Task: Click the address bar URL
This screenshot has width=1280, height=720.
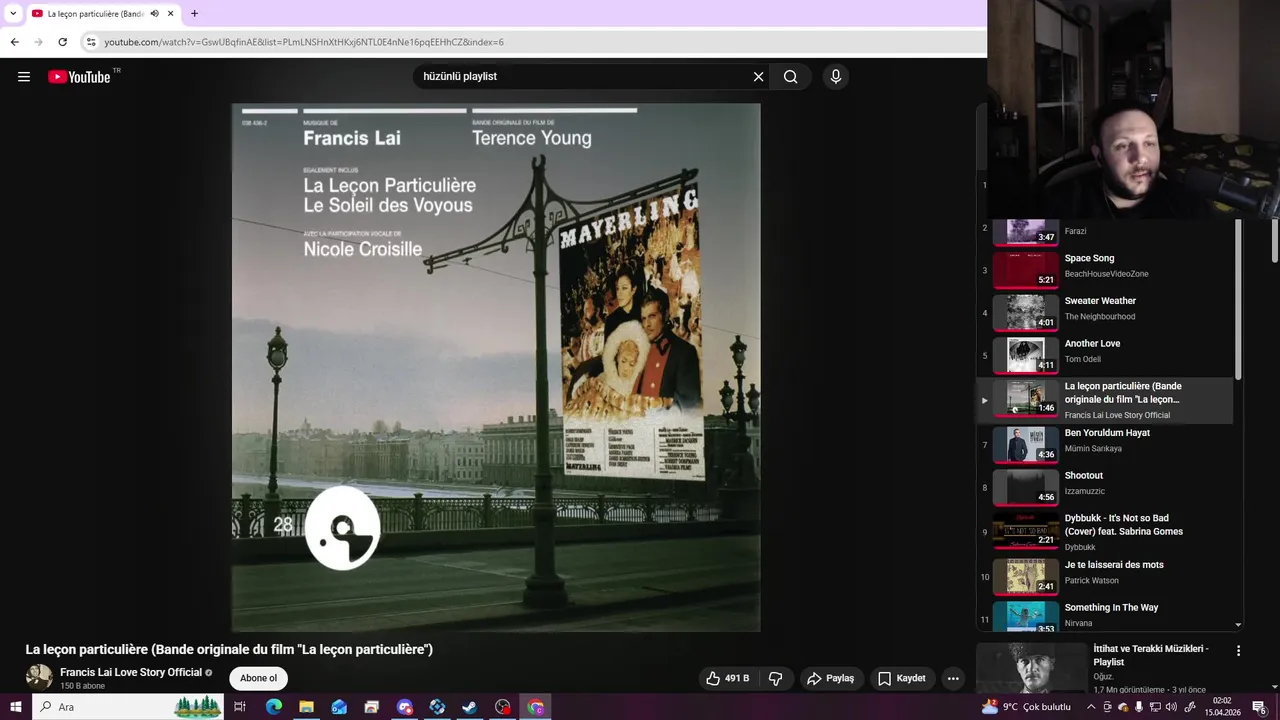Action: pyautogui.click(x=304, y=42)
